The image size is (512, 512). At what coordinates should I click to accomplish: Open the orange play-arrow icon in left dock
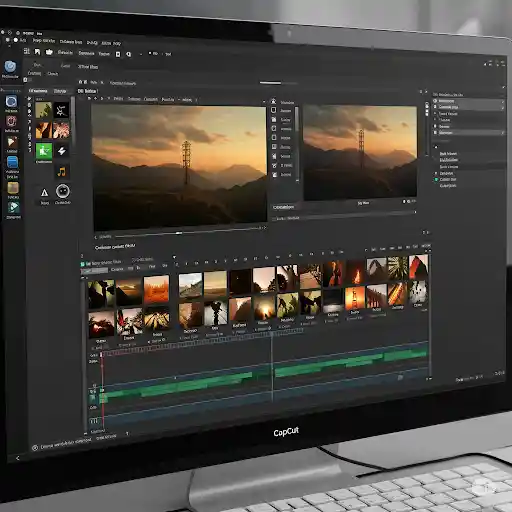tap(12, 142)
